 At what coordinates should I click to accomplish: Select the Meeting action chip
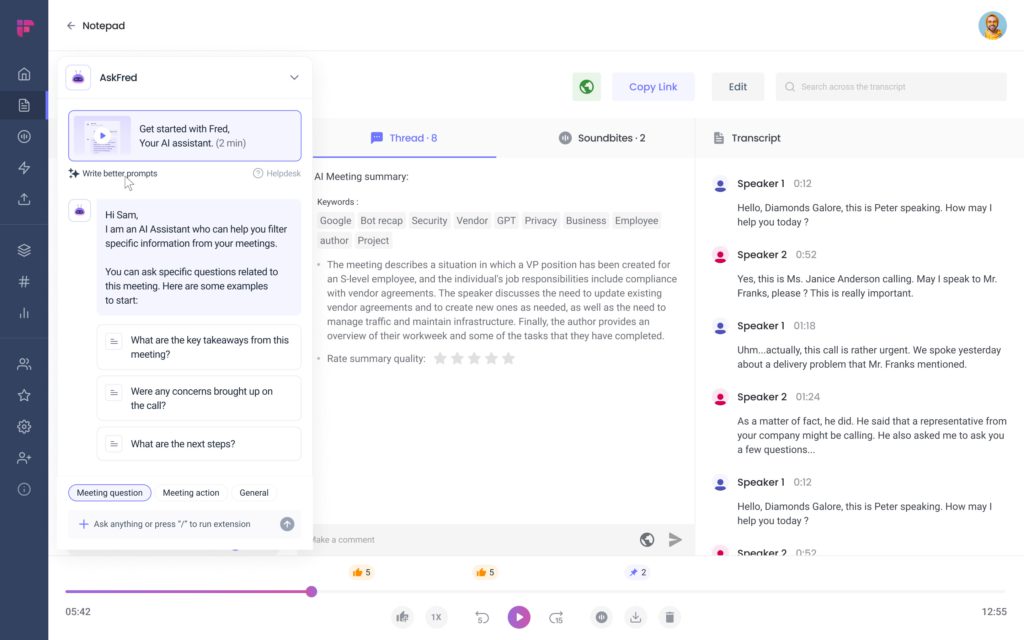[x=191, y=493]
